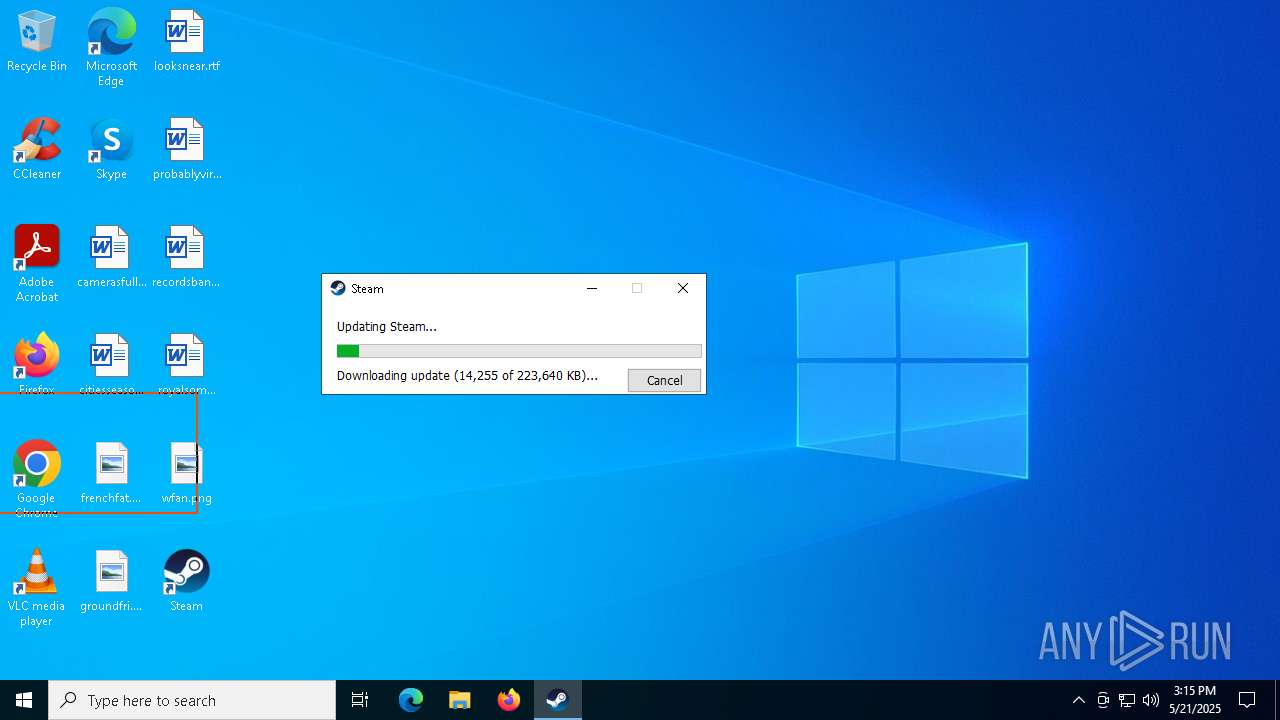
Task: Select the looksnear.rtf document icon
Action: (x=186, y=42)
